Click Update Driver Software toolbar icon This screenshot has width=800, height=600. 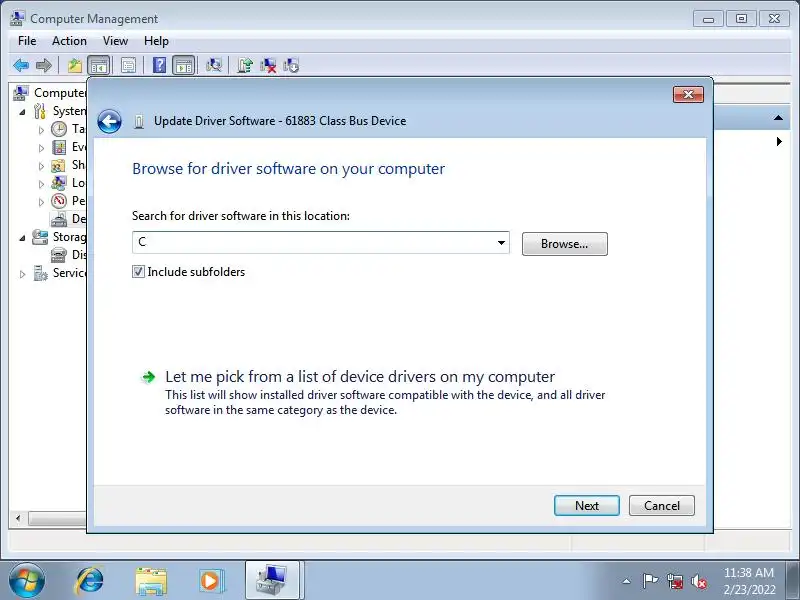tap(245, 65)
